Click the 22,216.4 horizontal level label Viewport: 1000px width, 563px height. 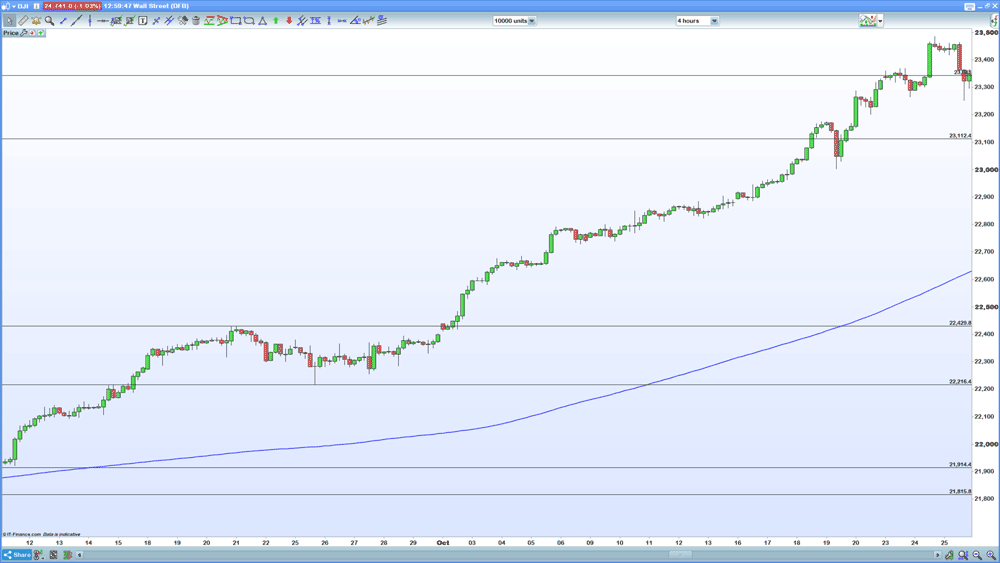pos(960,381)
